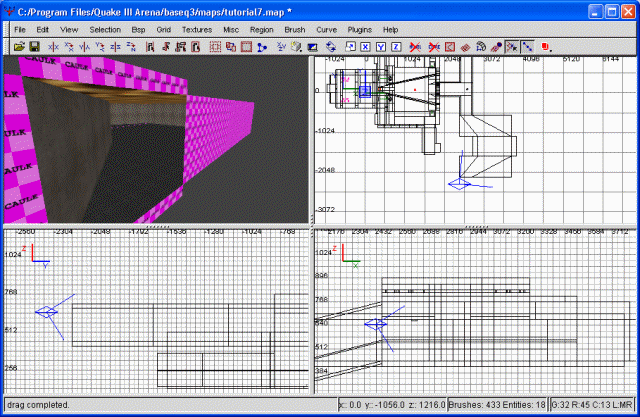Flip selection along the Y axis
Viewport: 640px width, 417px height.
click(84, 47)
